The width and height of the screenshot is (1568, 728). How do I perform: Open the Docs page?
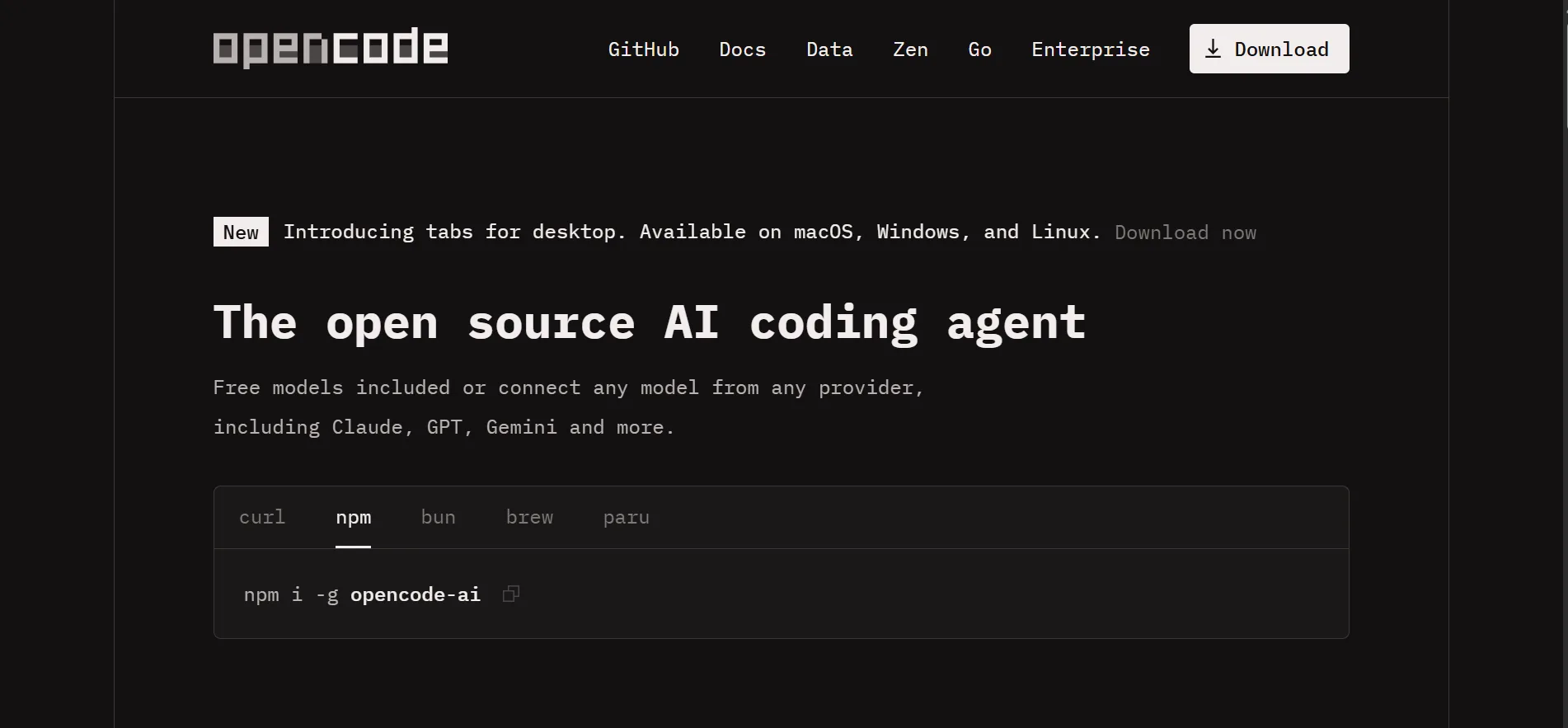(743, 49)
